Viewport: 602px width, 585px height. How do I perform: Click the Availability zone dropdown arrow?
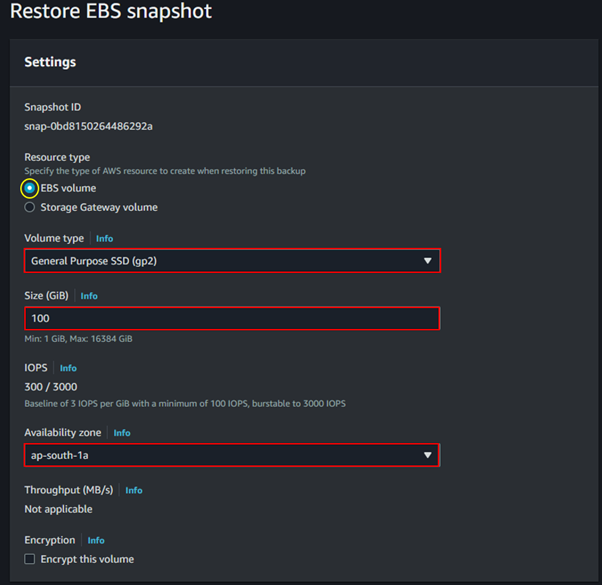(x=427, y=455)
